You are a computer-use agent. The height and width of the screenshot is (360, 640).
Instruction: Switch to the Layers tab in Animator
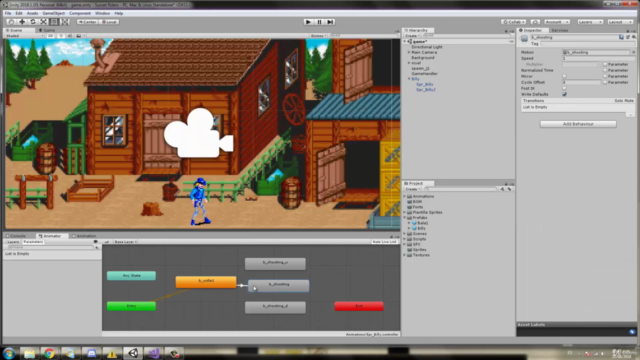pos(13,242)
